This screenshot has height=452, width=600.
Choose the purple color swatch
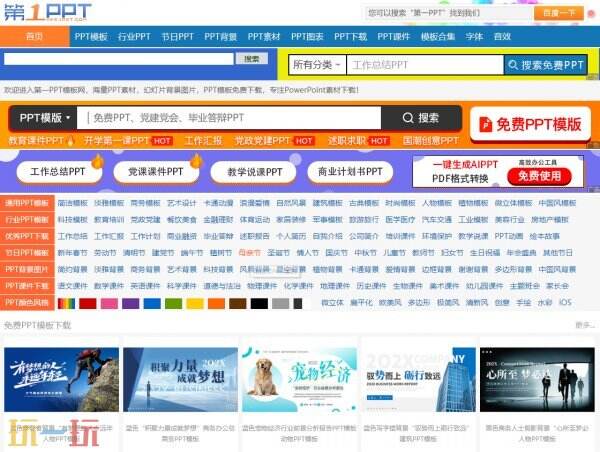(x=130, y=304)
